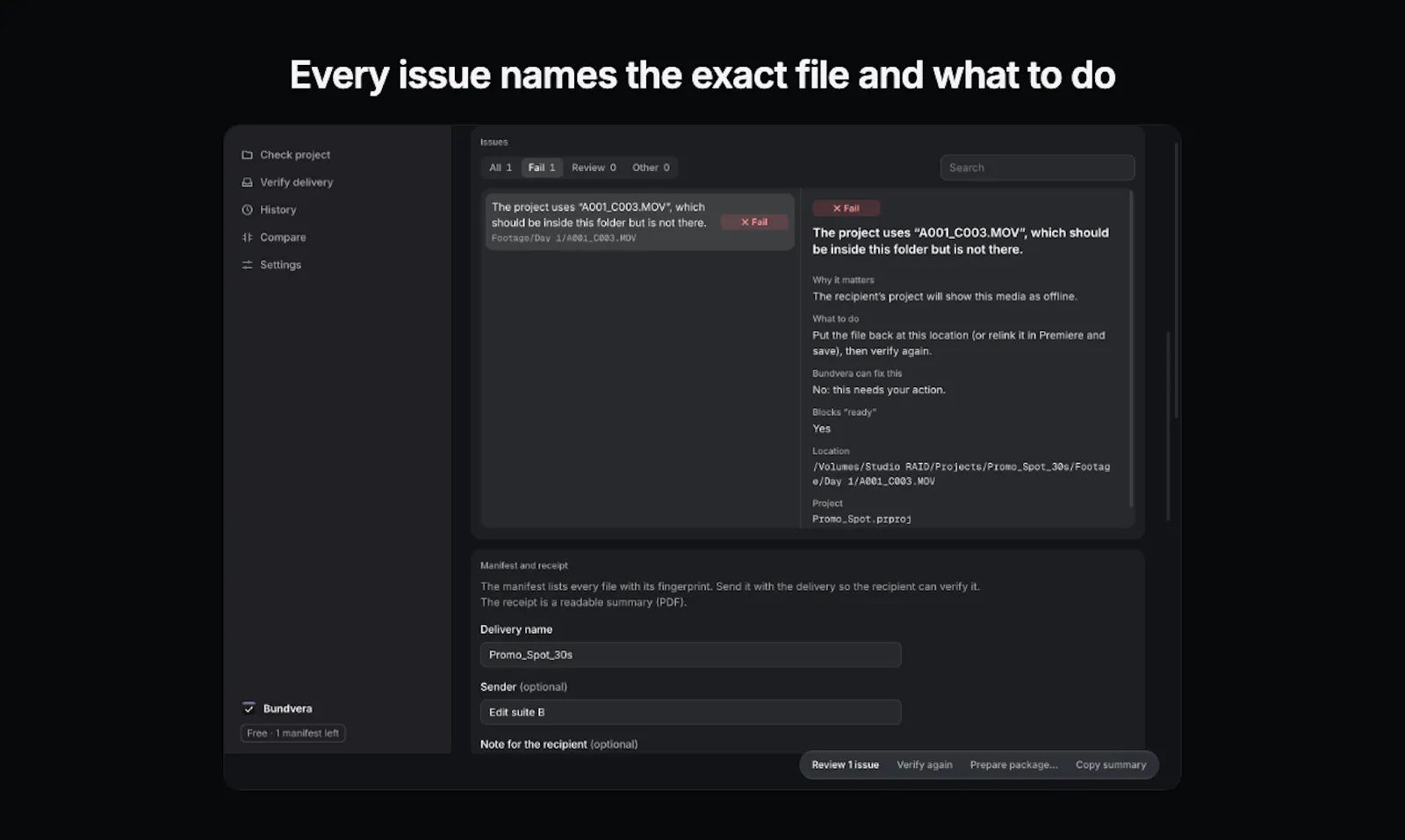Click the History clock icon
1405x840 pixels.
click(x=247, y=210)
